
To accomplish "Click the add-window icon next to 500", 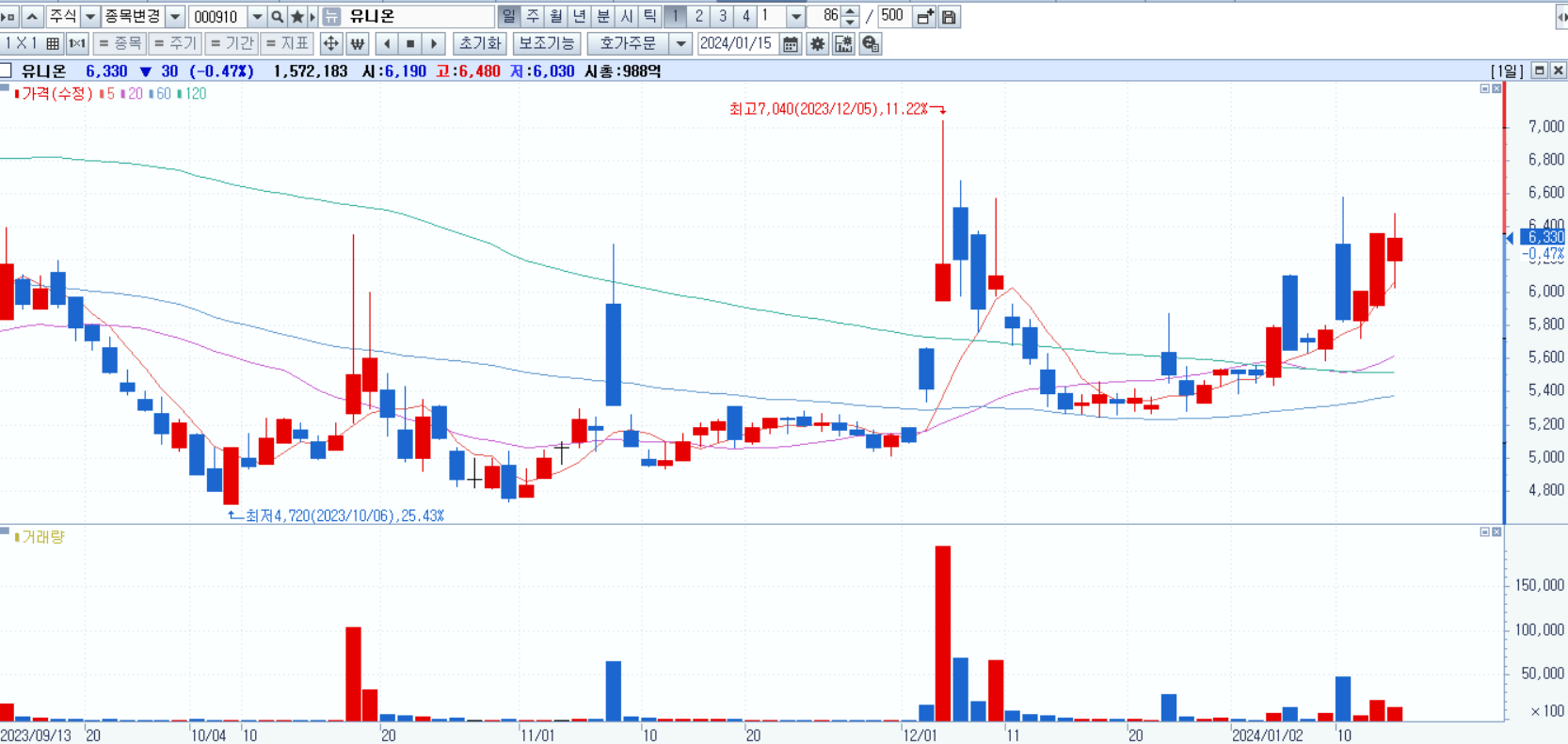I will (x=925, y=17).
